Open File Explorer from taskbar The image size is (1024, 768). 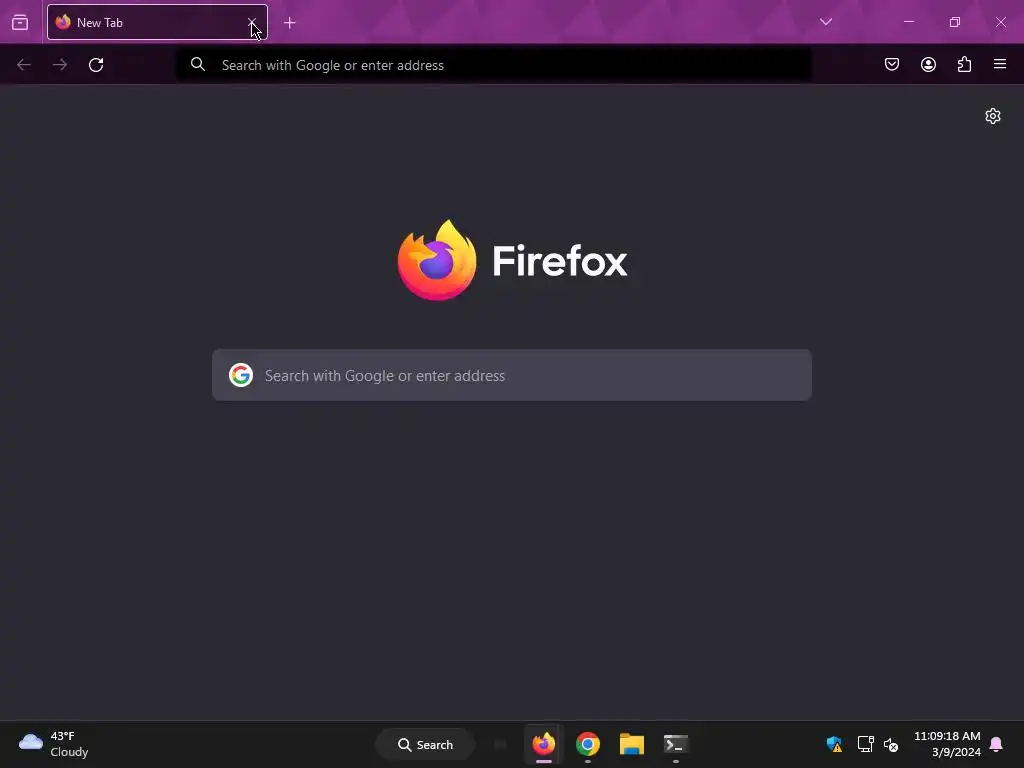pos(632,744)
